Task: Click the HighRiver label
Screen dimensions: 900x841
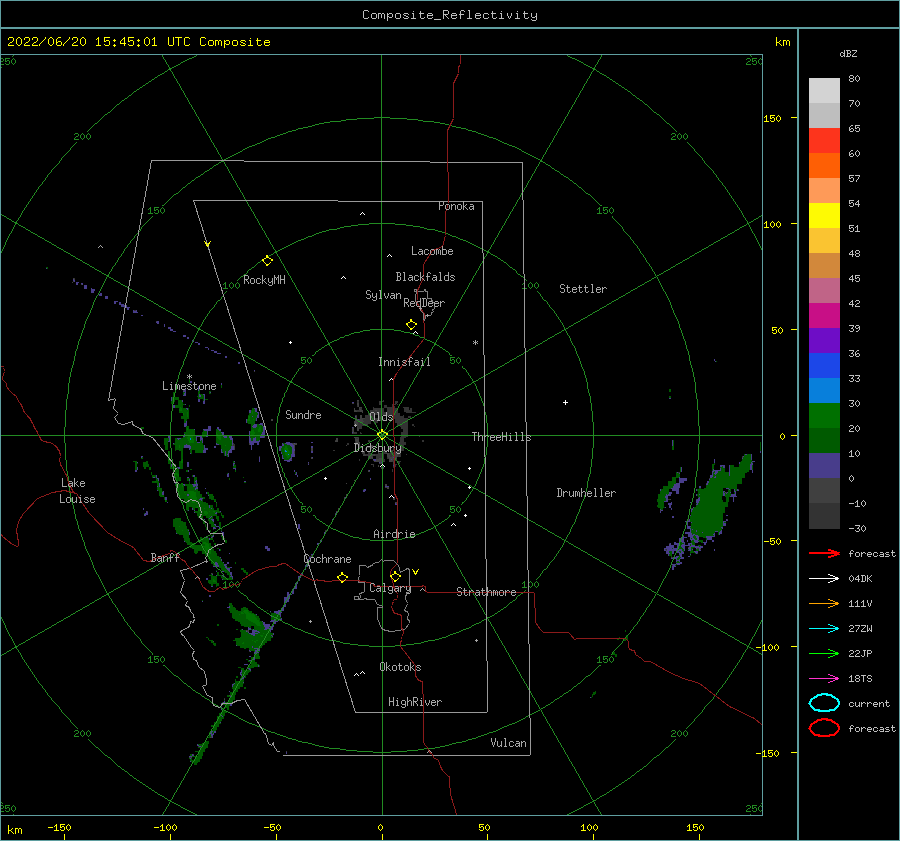Action: pyautogui.click(x=414, y=702)
